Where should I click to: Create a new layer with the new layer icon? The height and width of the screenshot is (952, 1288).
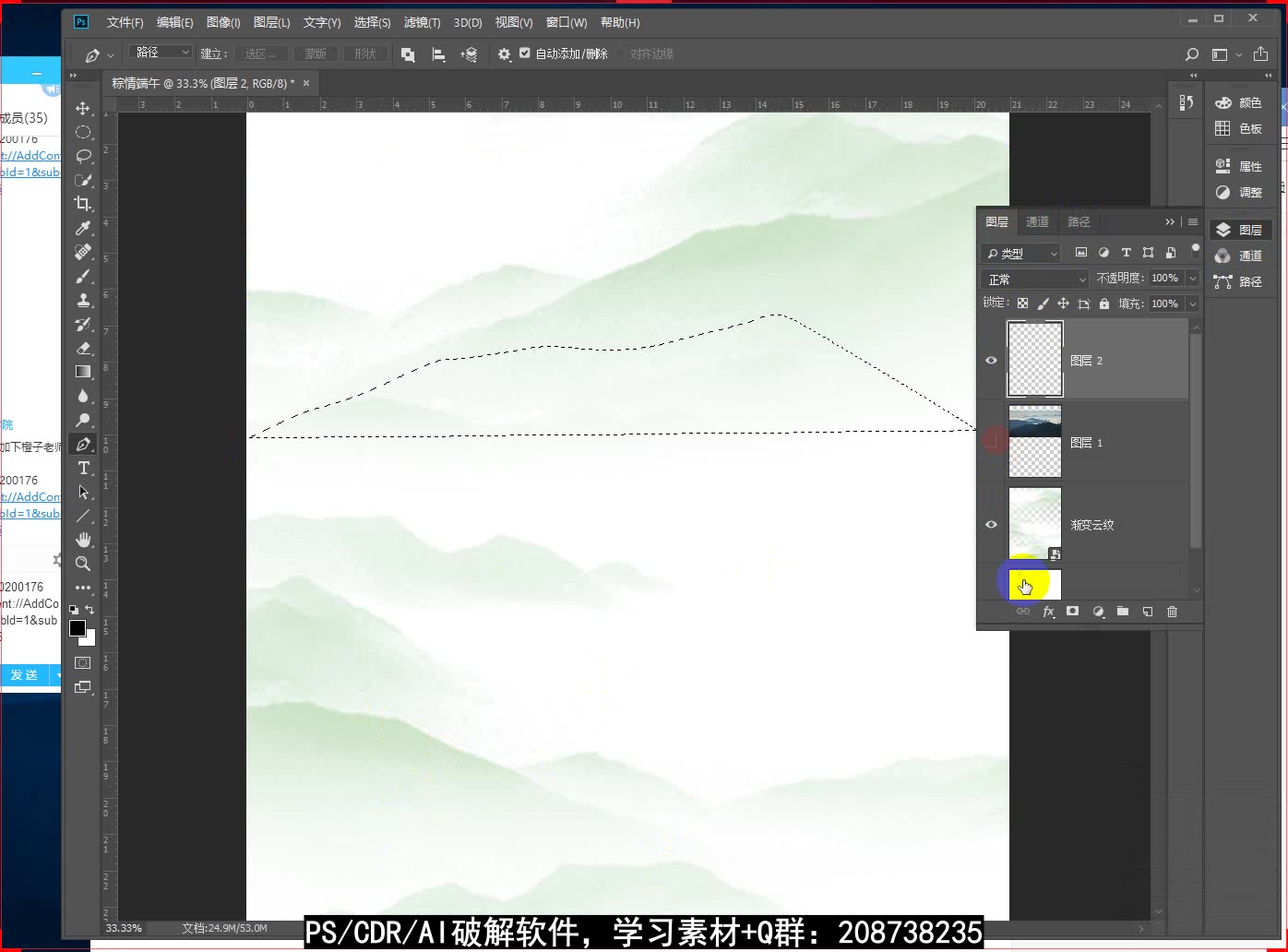click(x=1147, y=612)
